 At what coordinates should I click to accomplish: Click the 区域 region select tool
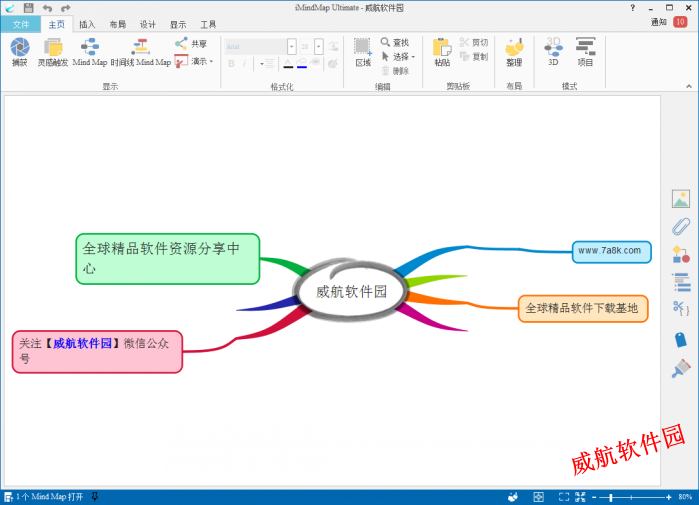click(x=363, y=52)
